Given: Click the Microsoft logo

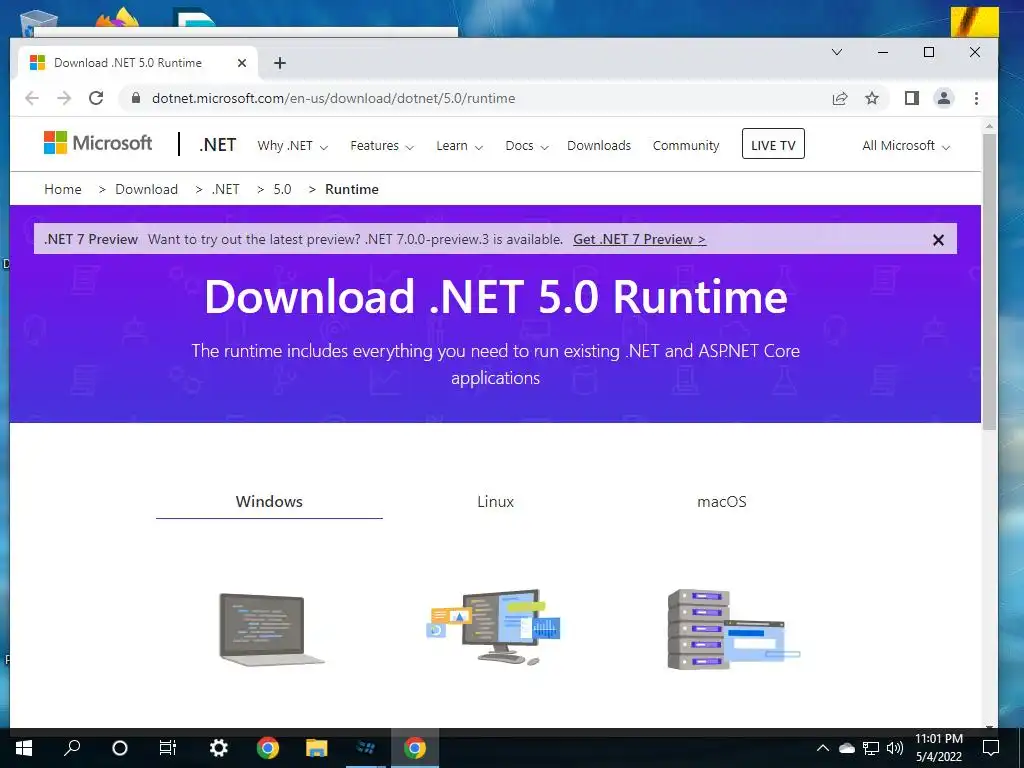Looking at the screenshot, I should click(x=98, y=143).
